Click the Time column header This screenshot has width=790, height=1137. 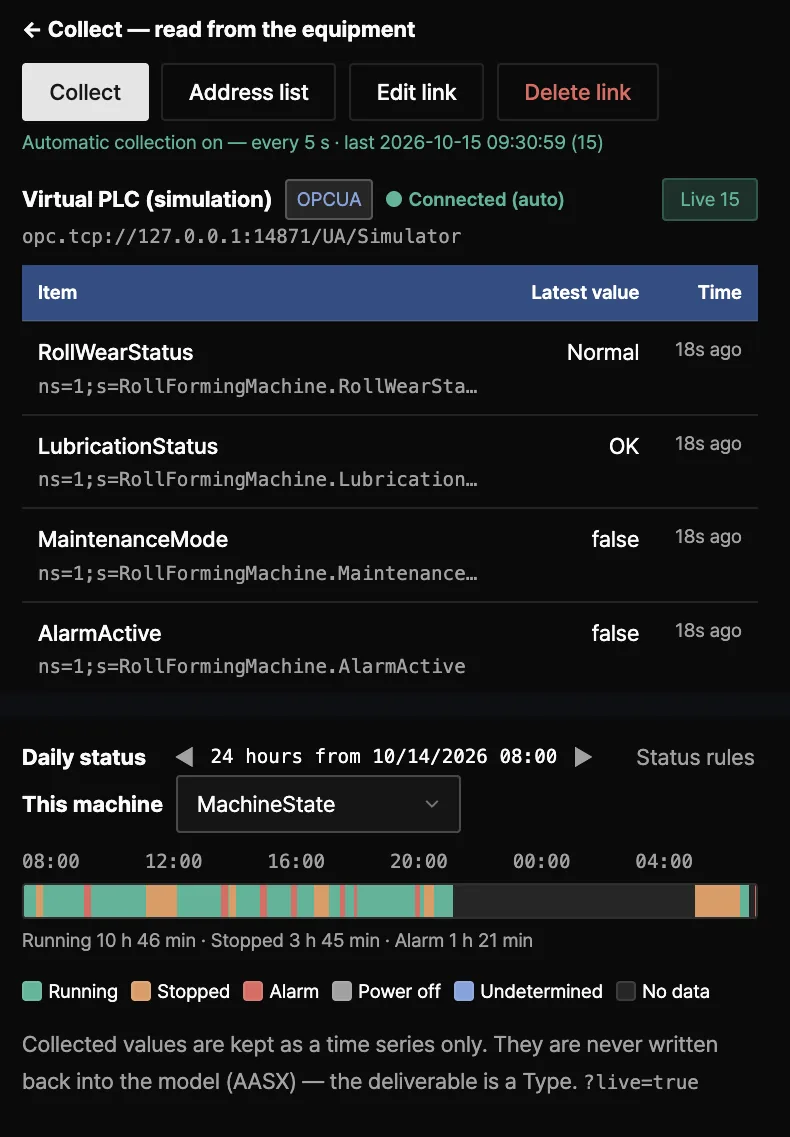coord(720,292)
